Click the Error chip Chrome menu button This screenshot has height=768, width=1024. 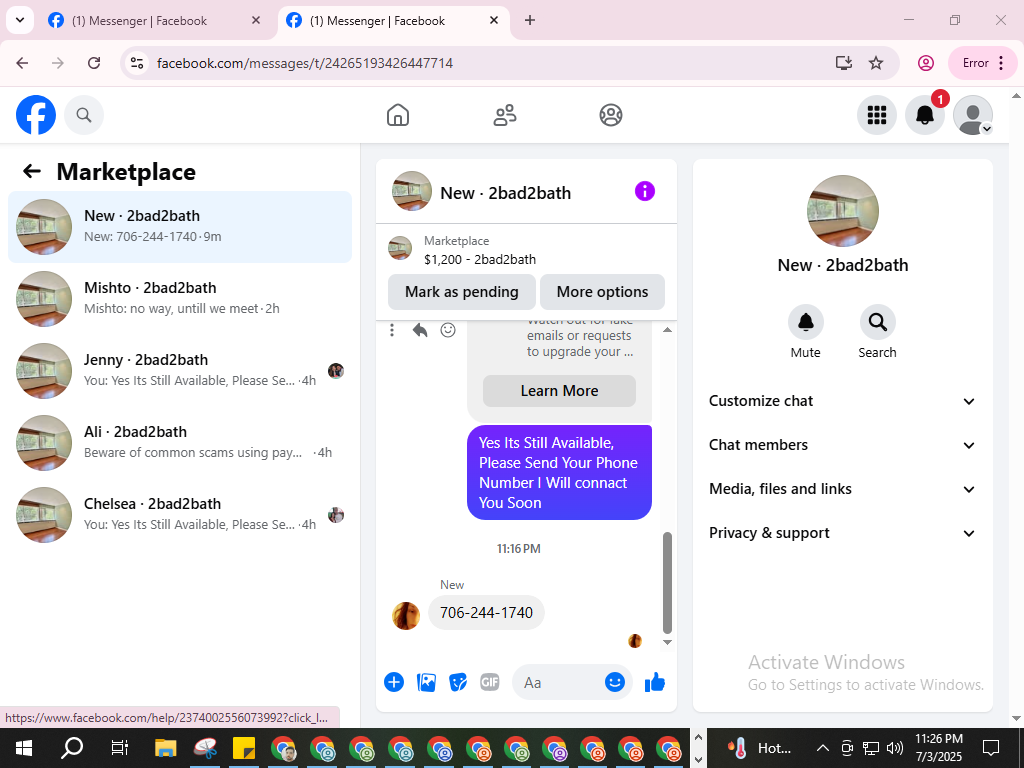(983, 63)
